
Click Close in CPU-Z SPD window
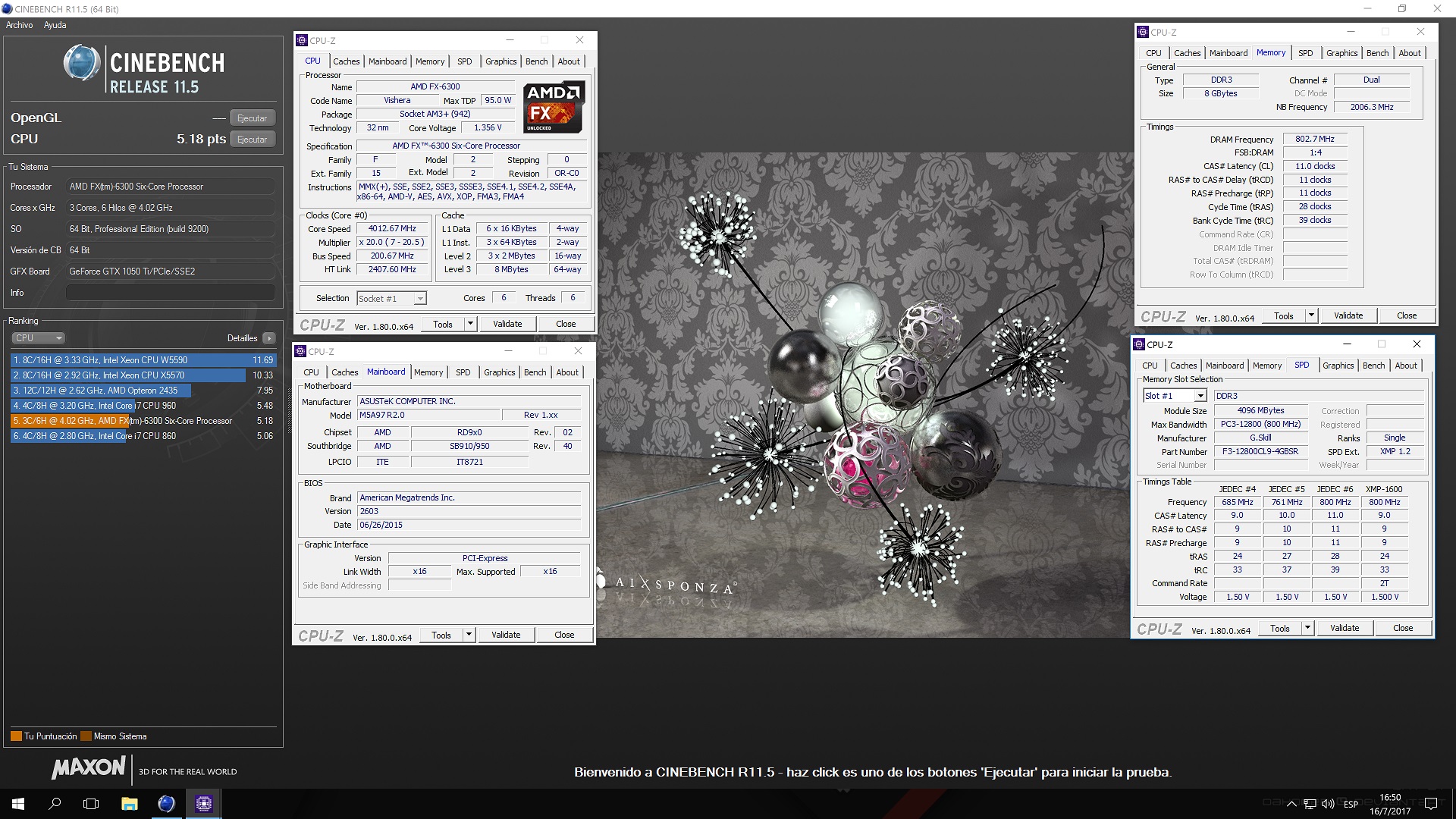1403,628
